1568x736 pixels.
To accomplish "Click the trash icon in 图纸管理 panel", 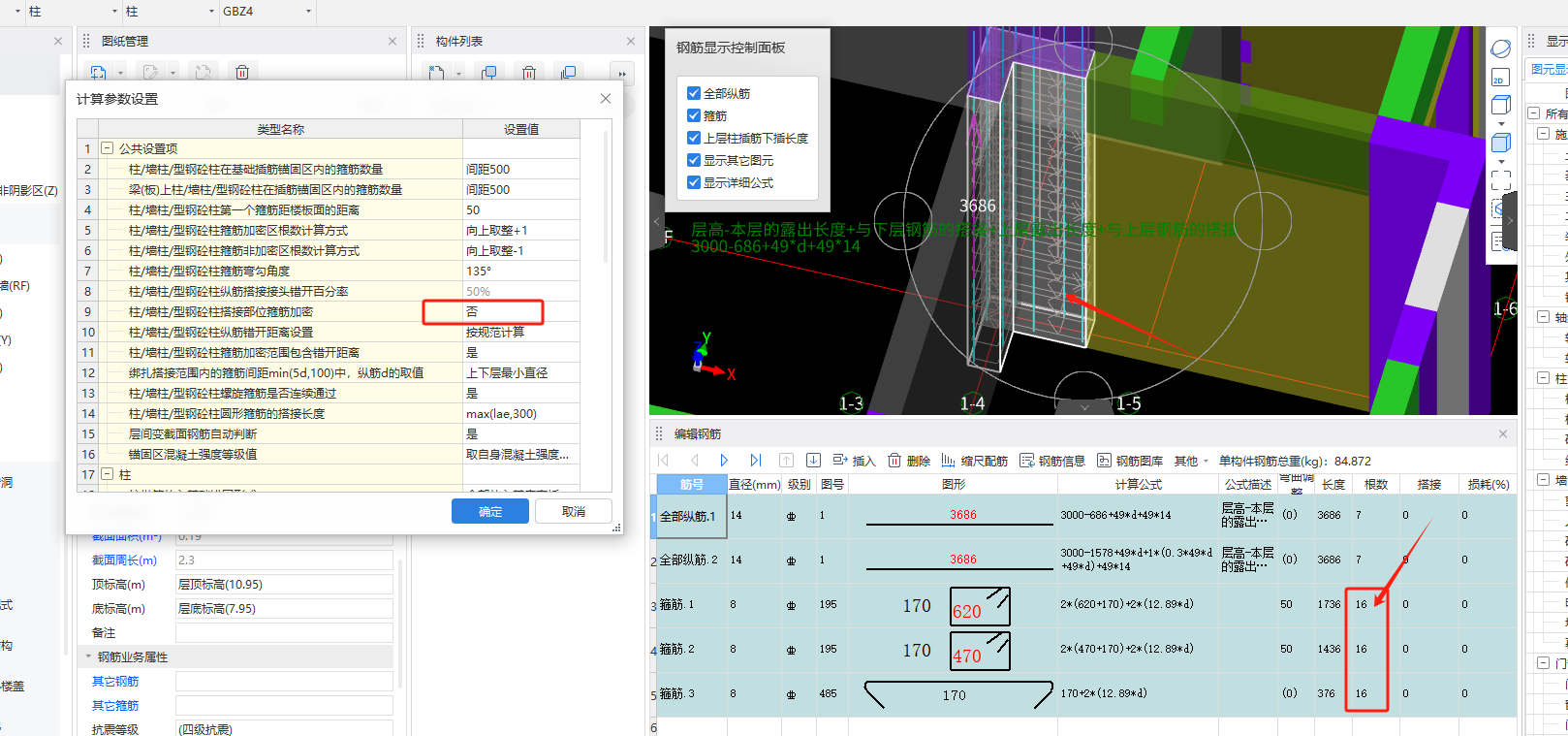I will 242,72.
